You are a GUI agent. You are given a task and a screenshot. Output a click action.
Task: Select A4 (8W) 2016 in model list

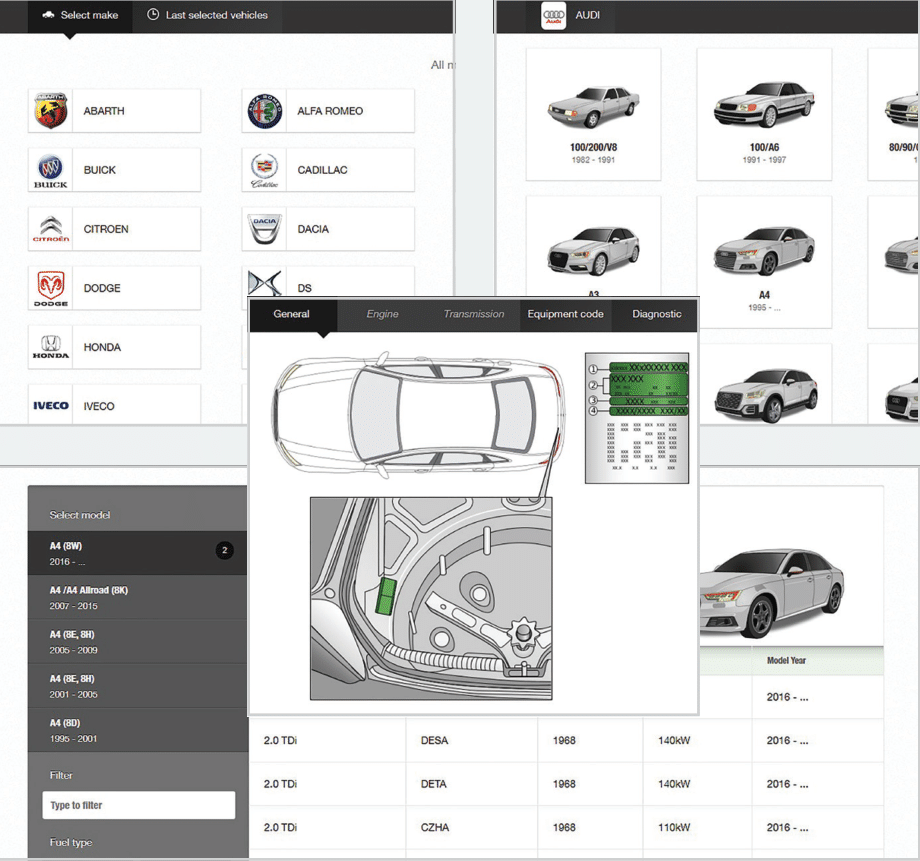coord(138,553)
